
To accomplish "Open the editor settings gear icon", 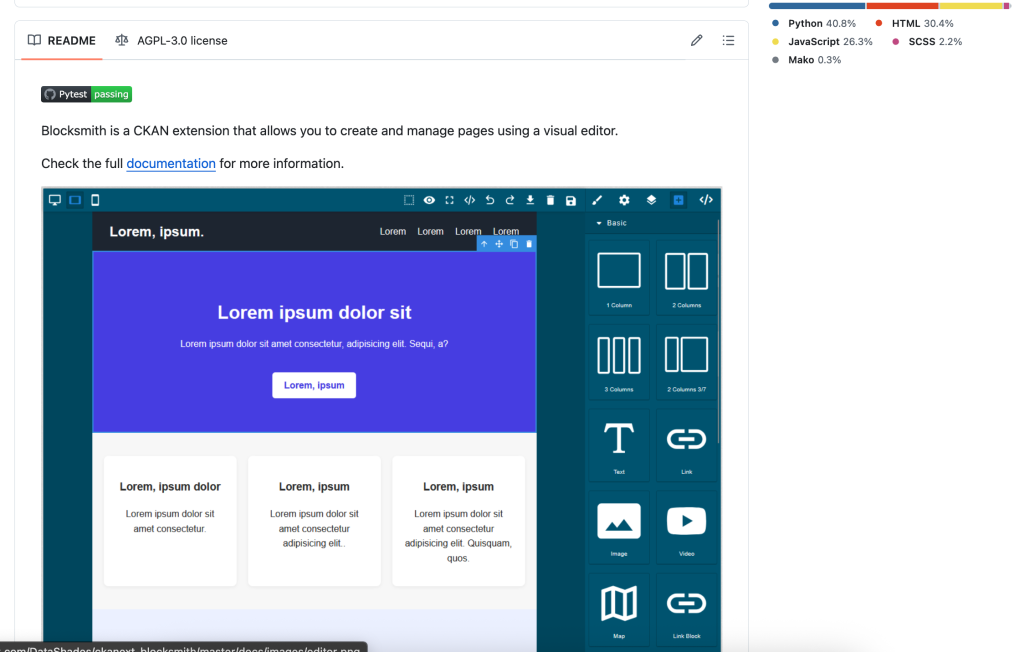I will pyautogui.click(x=623, y=200).
